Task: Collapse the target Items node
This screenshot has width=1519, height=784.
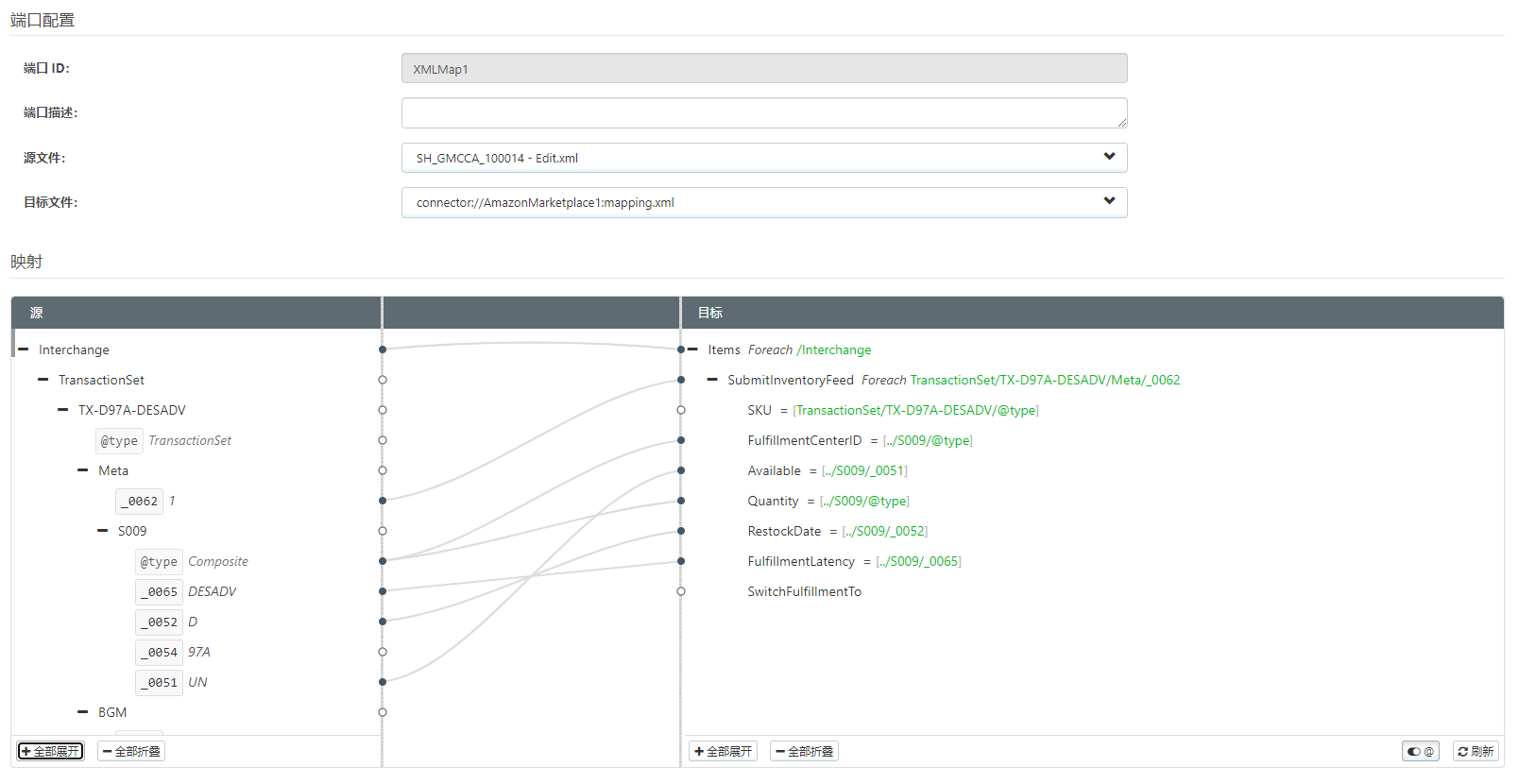Action: [x=693, y=349]
